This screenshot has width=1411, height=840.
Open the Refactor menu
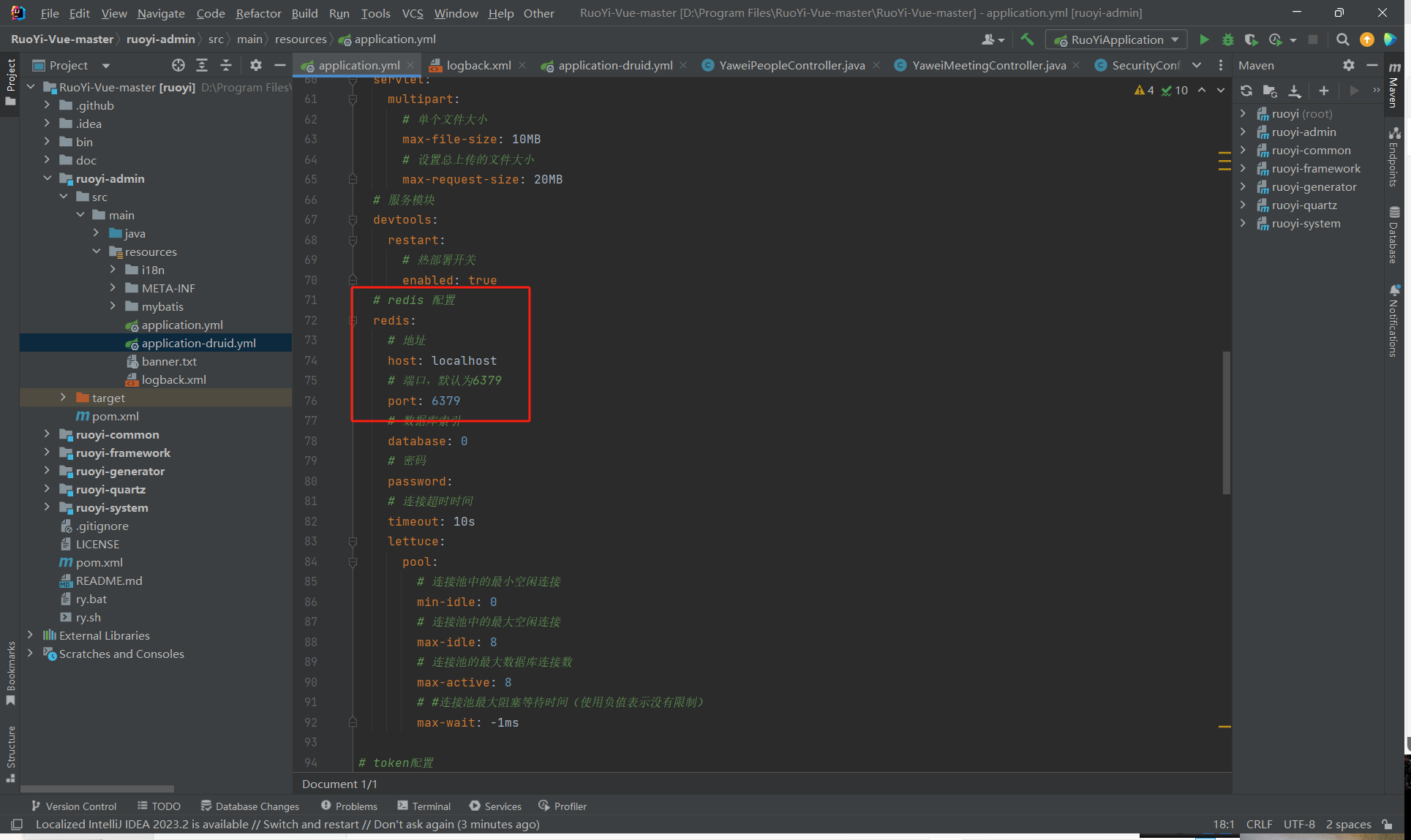click(x=258, y=13)
